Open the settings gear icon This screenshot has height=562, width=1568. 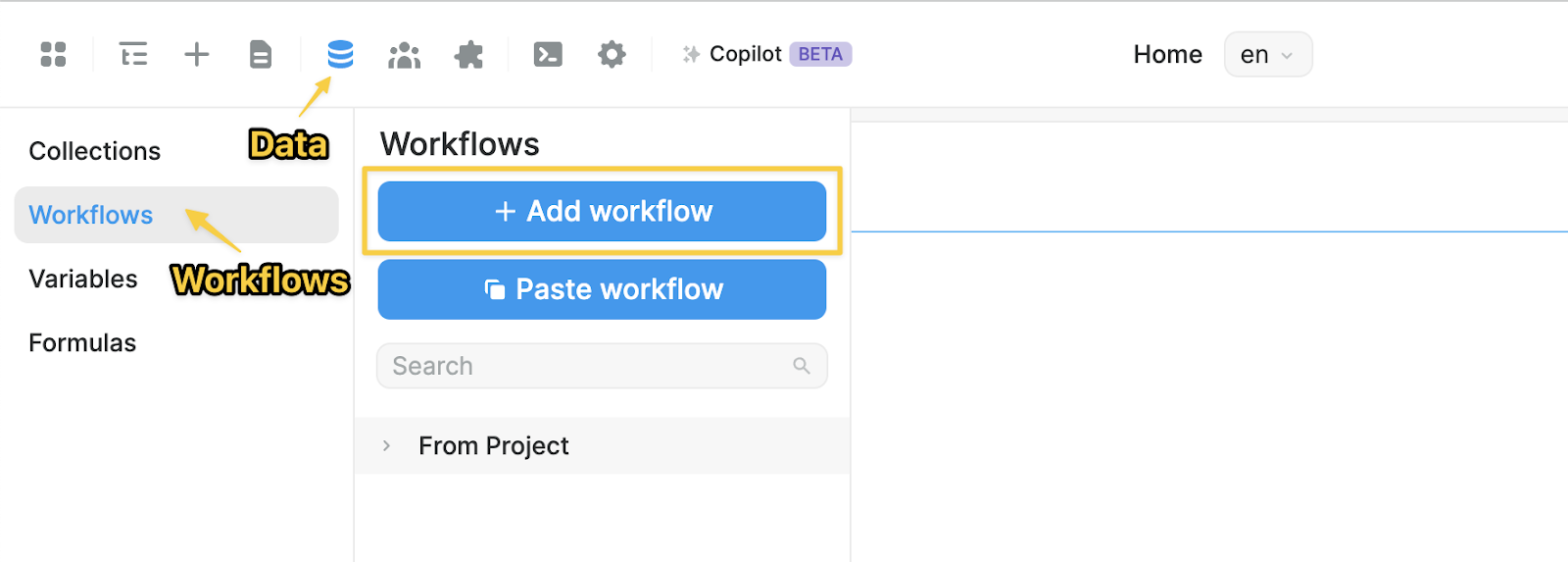pyautogui.click(x=612, y=54)
